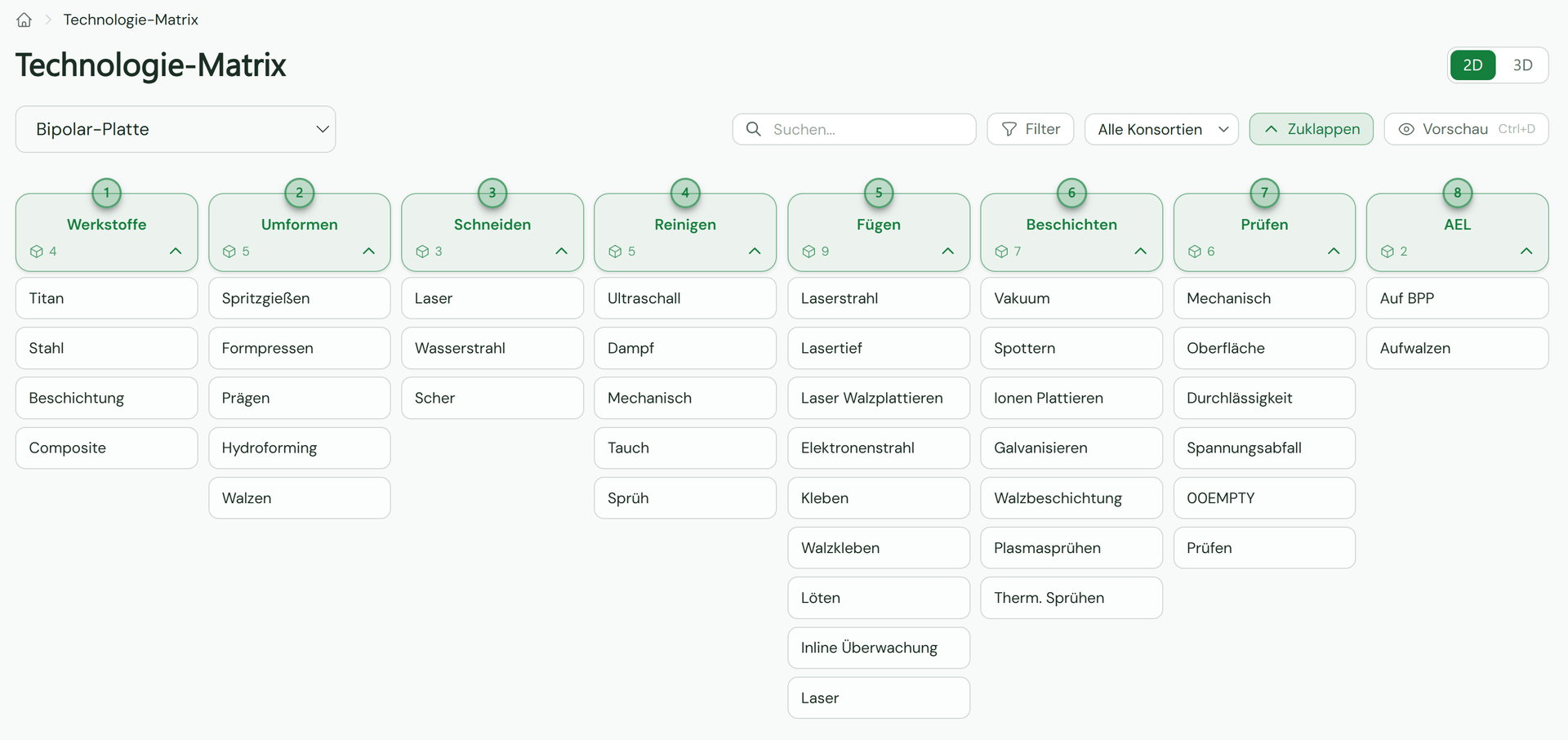1568x740 pixels.
Task: Click the home breadcrumb icon
Action: coord(24,20)
